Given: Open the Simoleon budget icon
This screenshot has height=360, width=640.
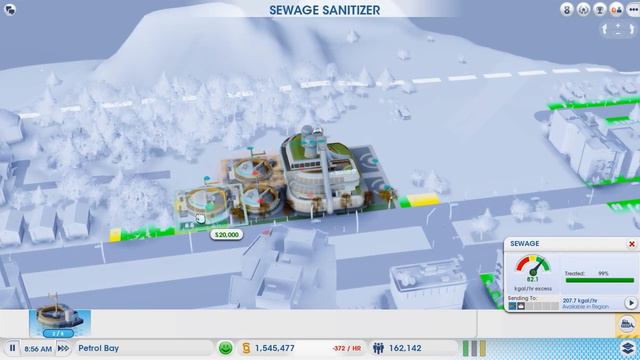Looking at the screenshot, I should pos(246,348).
